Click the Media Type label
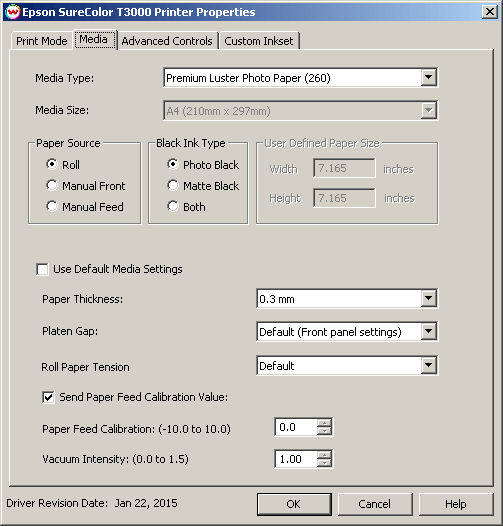 click(64, 78)
